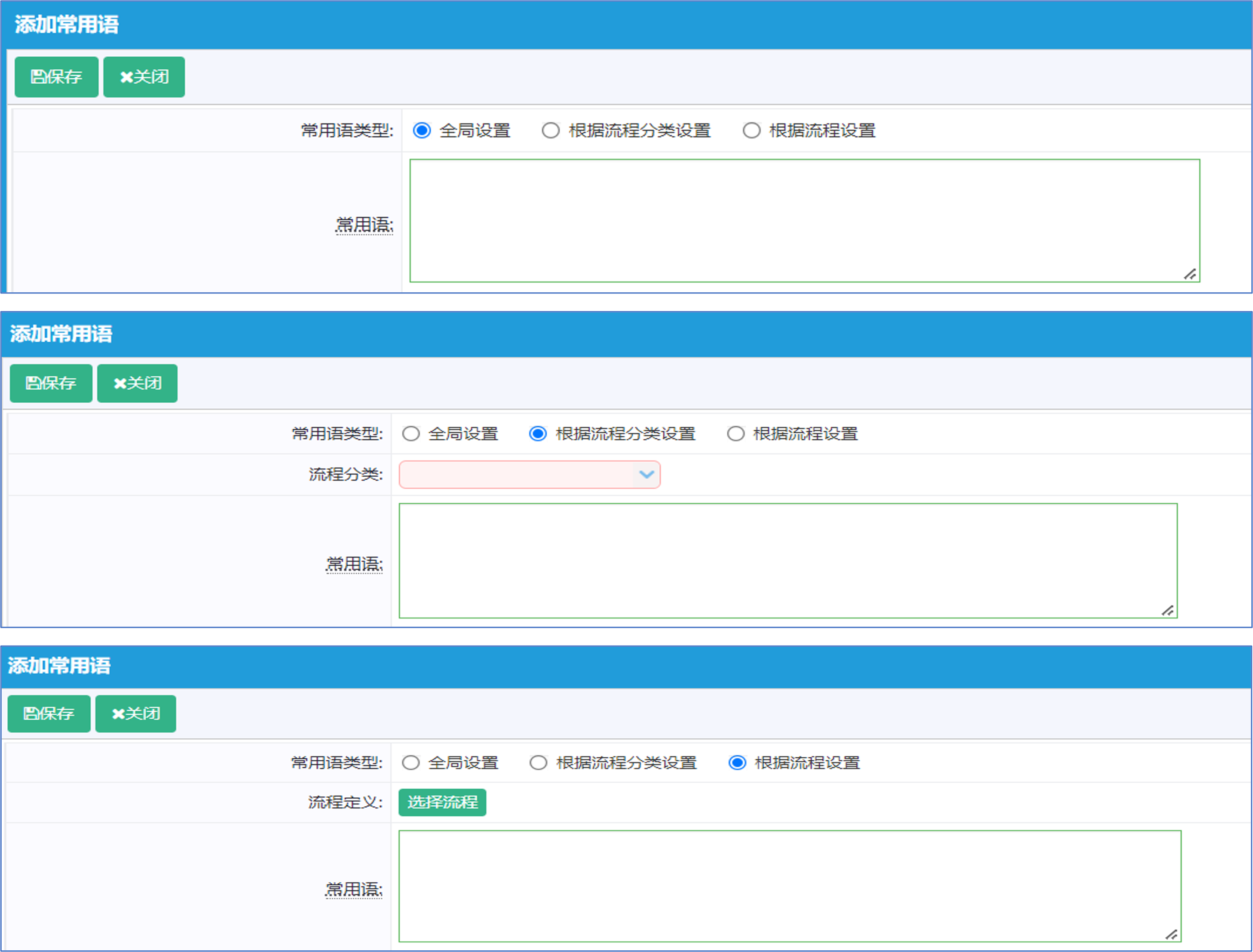Click the 常用语 textarea in bottom panel
The height and width of the screenshot is (952, 1253).
(790, 886)
